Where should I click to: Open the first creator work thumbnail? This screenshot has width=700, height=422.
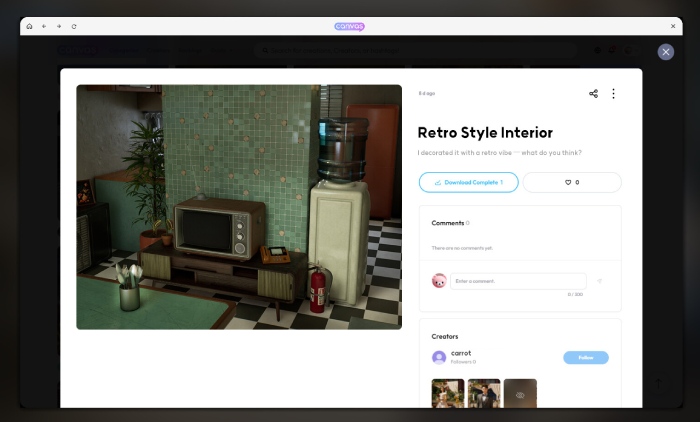pos(448,393)
